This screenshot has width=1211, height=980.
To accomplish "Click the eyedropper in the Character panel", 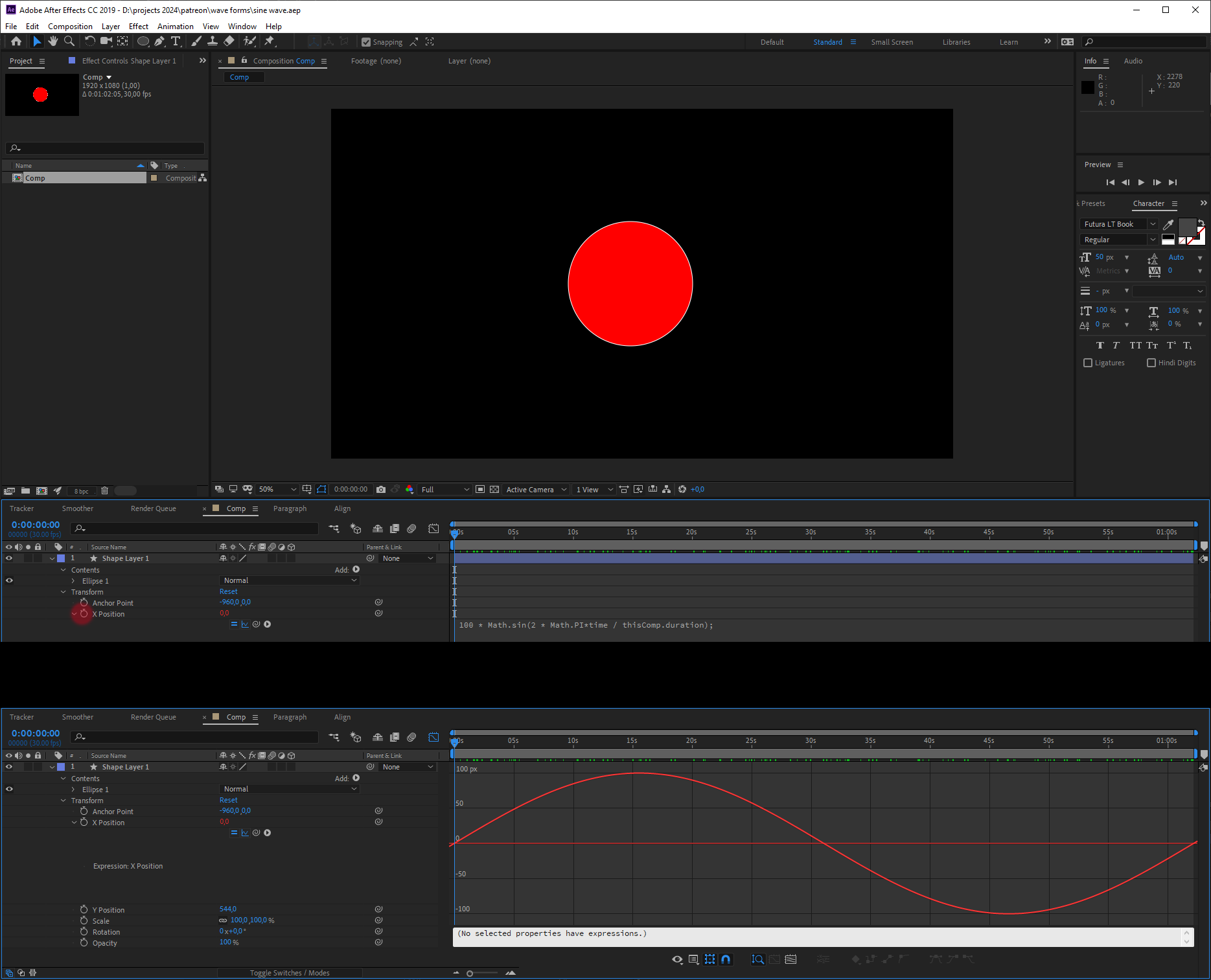I will click(x=1168, y=224).
